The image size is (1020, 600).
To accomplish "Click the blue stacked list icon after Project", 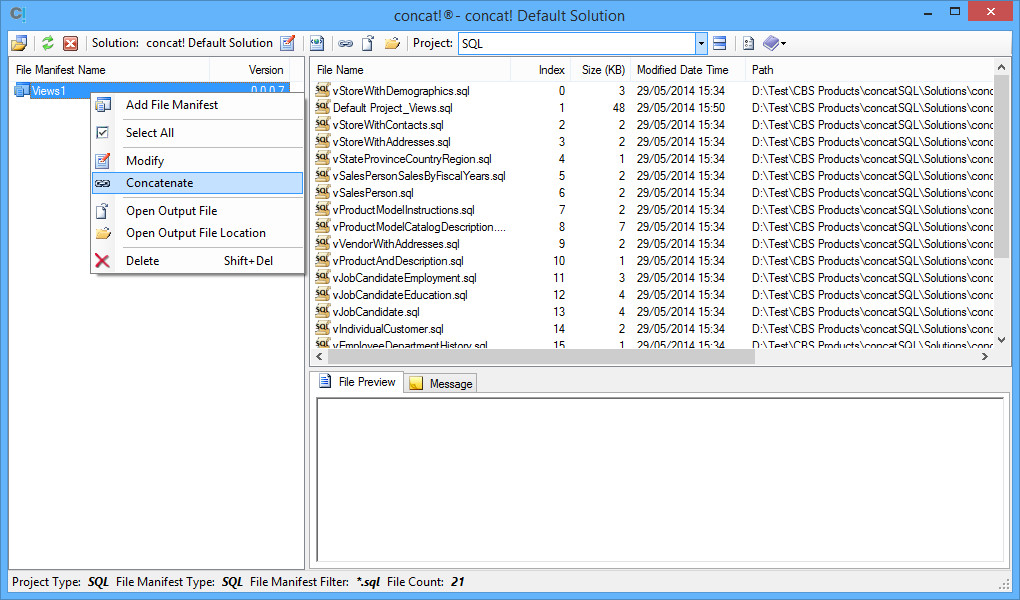I will 719,44.
